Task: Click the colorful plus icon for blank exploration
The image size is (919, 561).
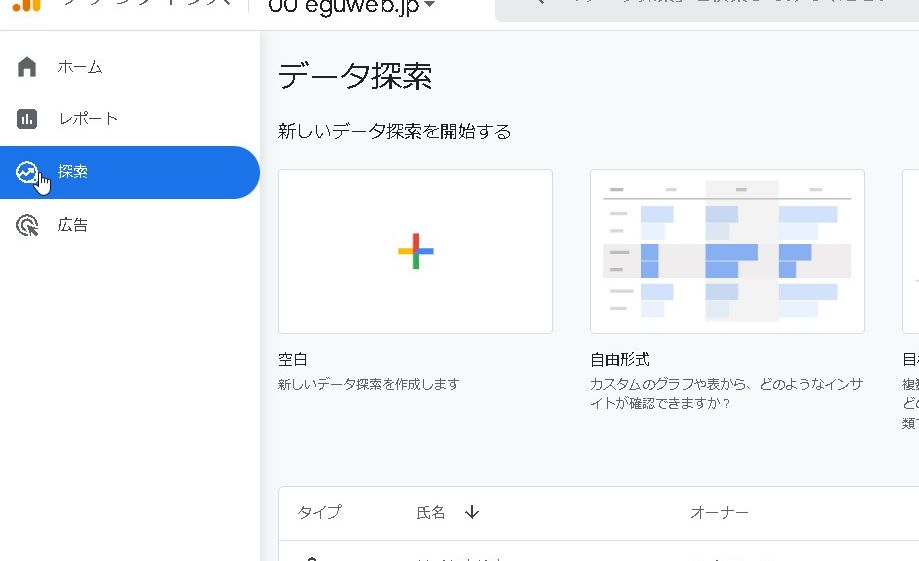Action: pos(415,251)
